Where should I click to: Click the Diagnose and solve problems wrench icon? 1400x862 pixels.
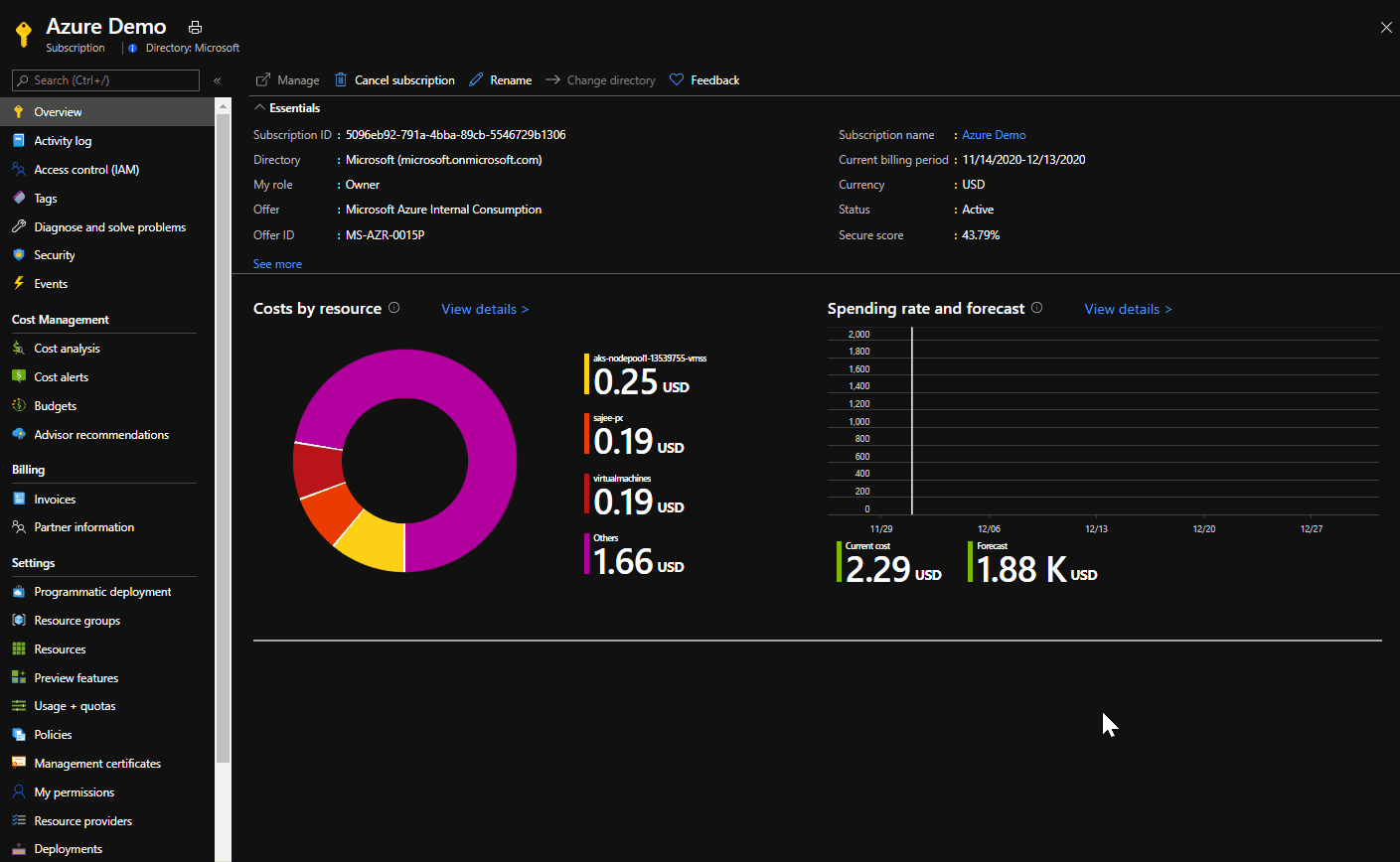point(19,226)
